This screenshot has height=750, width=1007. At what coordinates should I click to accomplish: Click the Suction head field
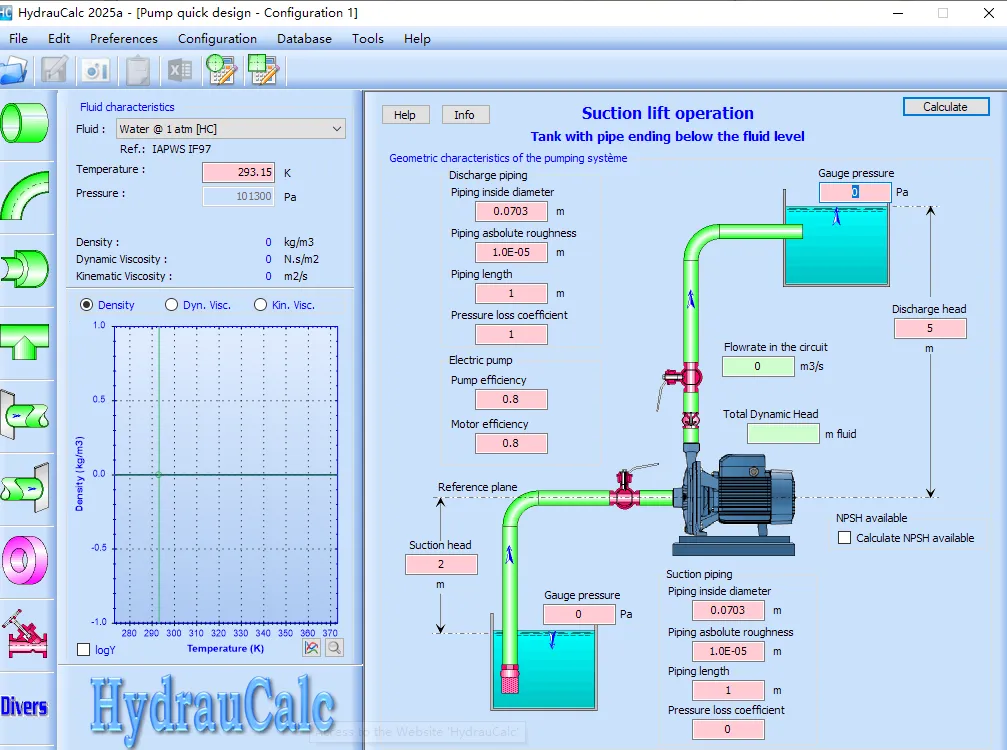[441, 564]
